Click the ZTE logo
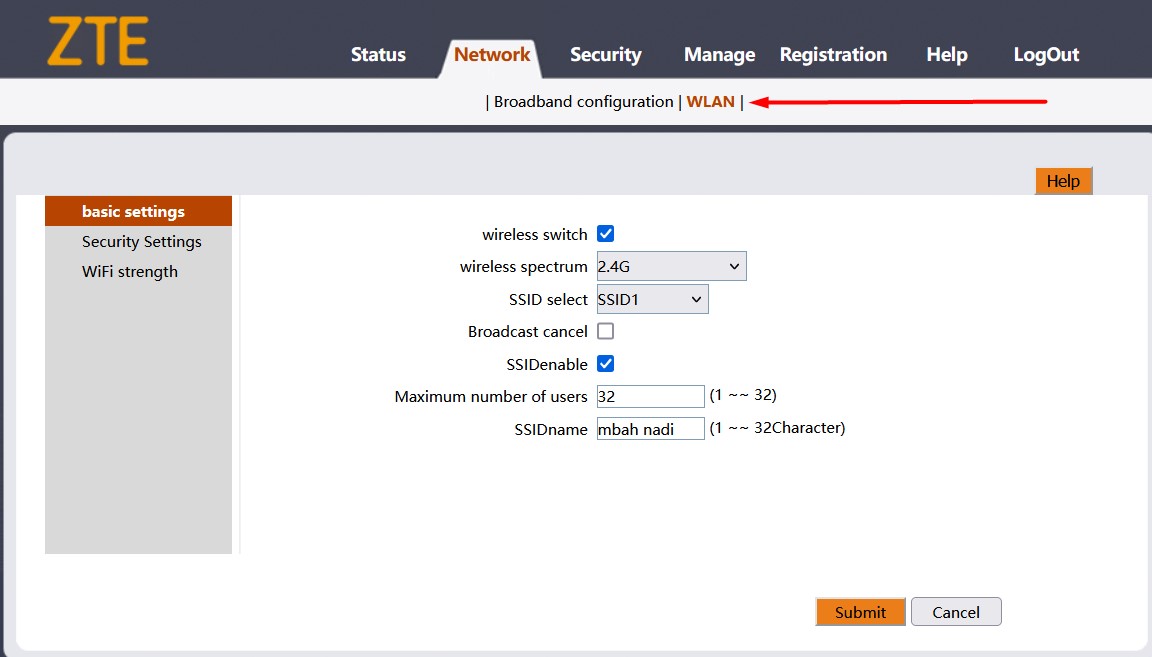1152x657 pixels. coord(97,42)
